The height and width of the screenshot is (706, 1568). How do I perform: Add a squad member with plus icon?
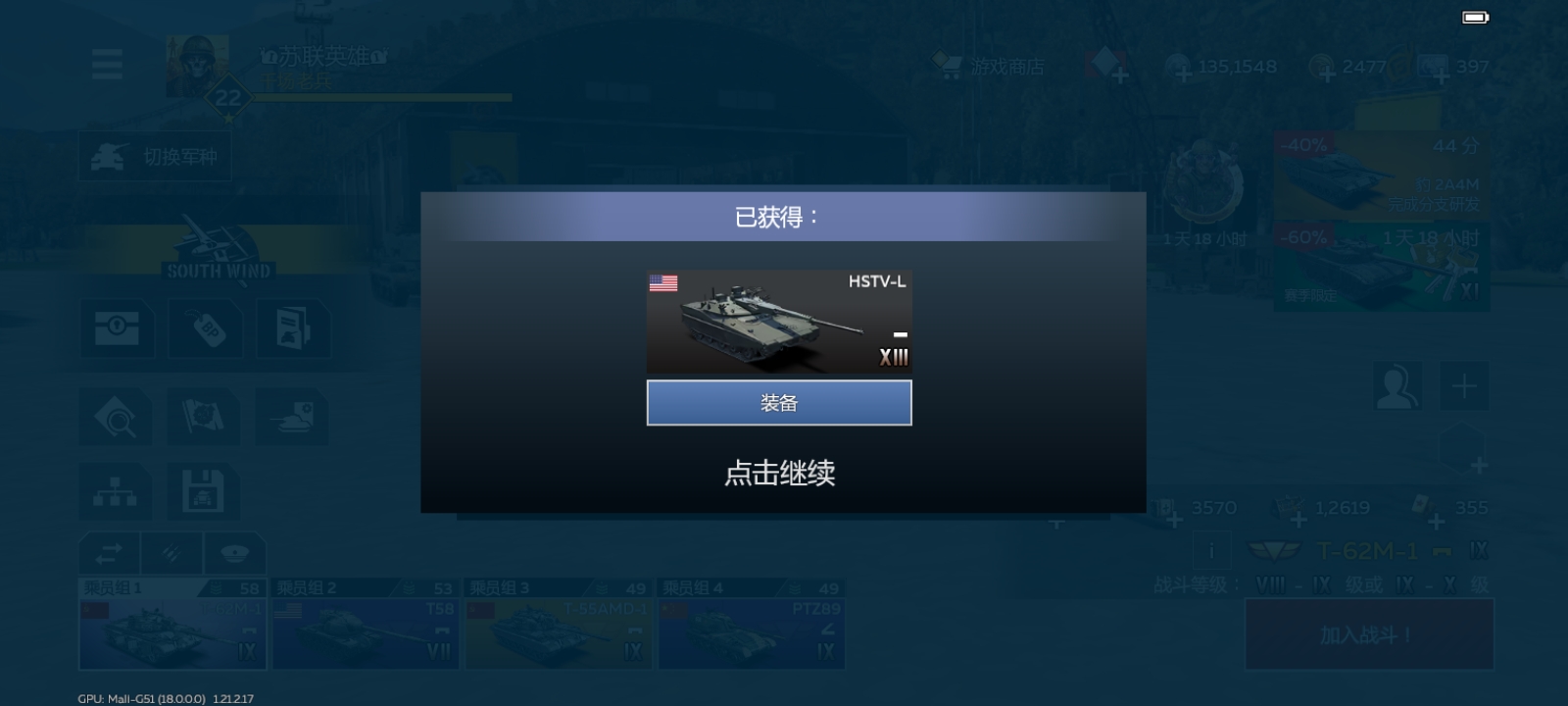pos(1464,385)
